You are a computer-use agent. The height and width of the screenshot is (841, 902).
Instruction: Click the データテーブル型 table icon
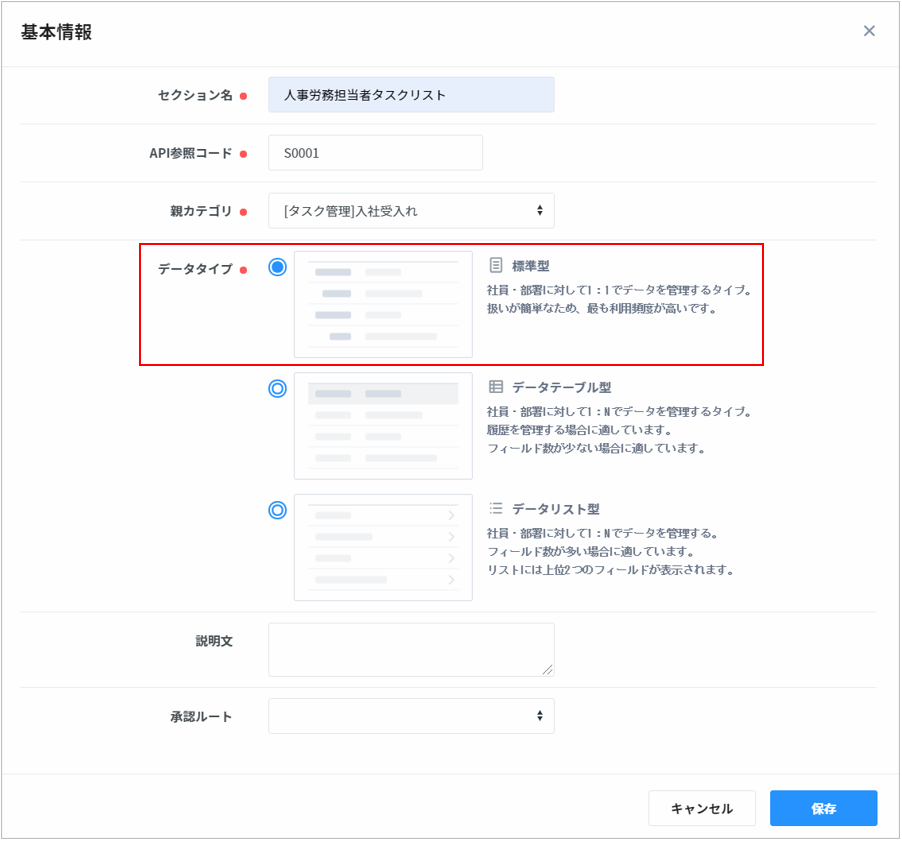(x=495, y=387)
